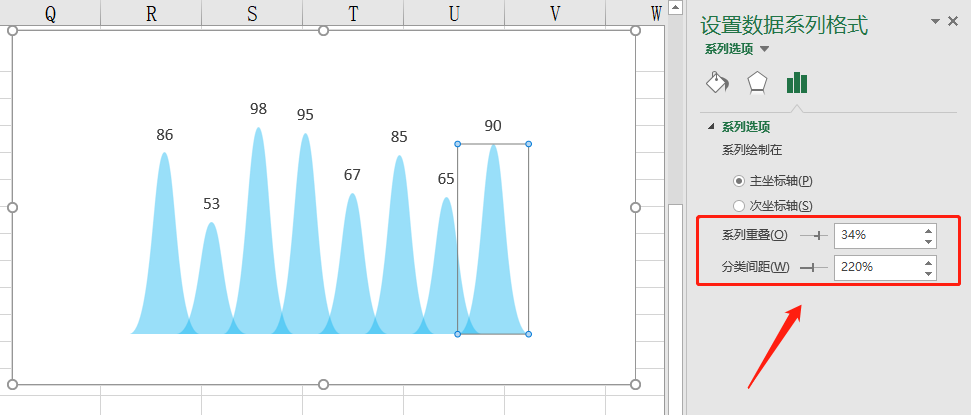Click the data label 53
This screenshot has height=415, width=971.
pyautogui.click(x=212, y=204)
